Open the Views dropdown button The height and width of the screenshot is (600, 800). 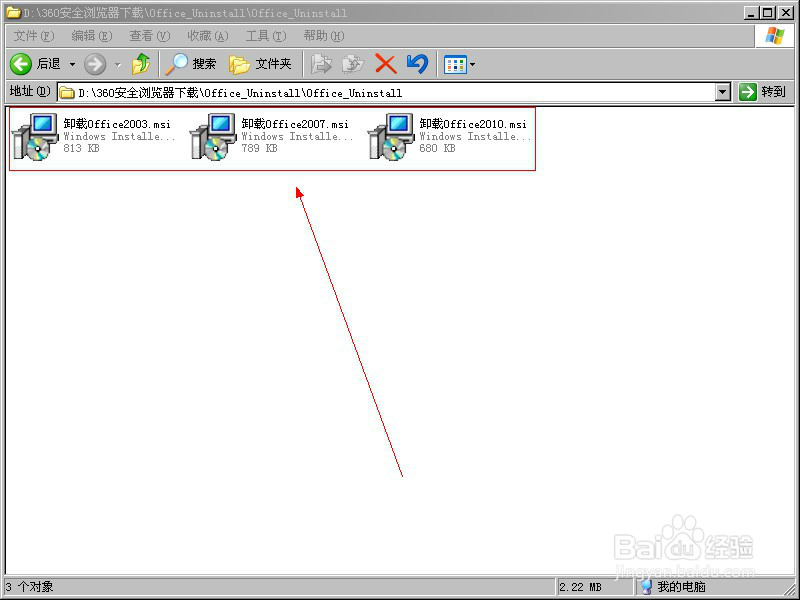pos(459,64)
